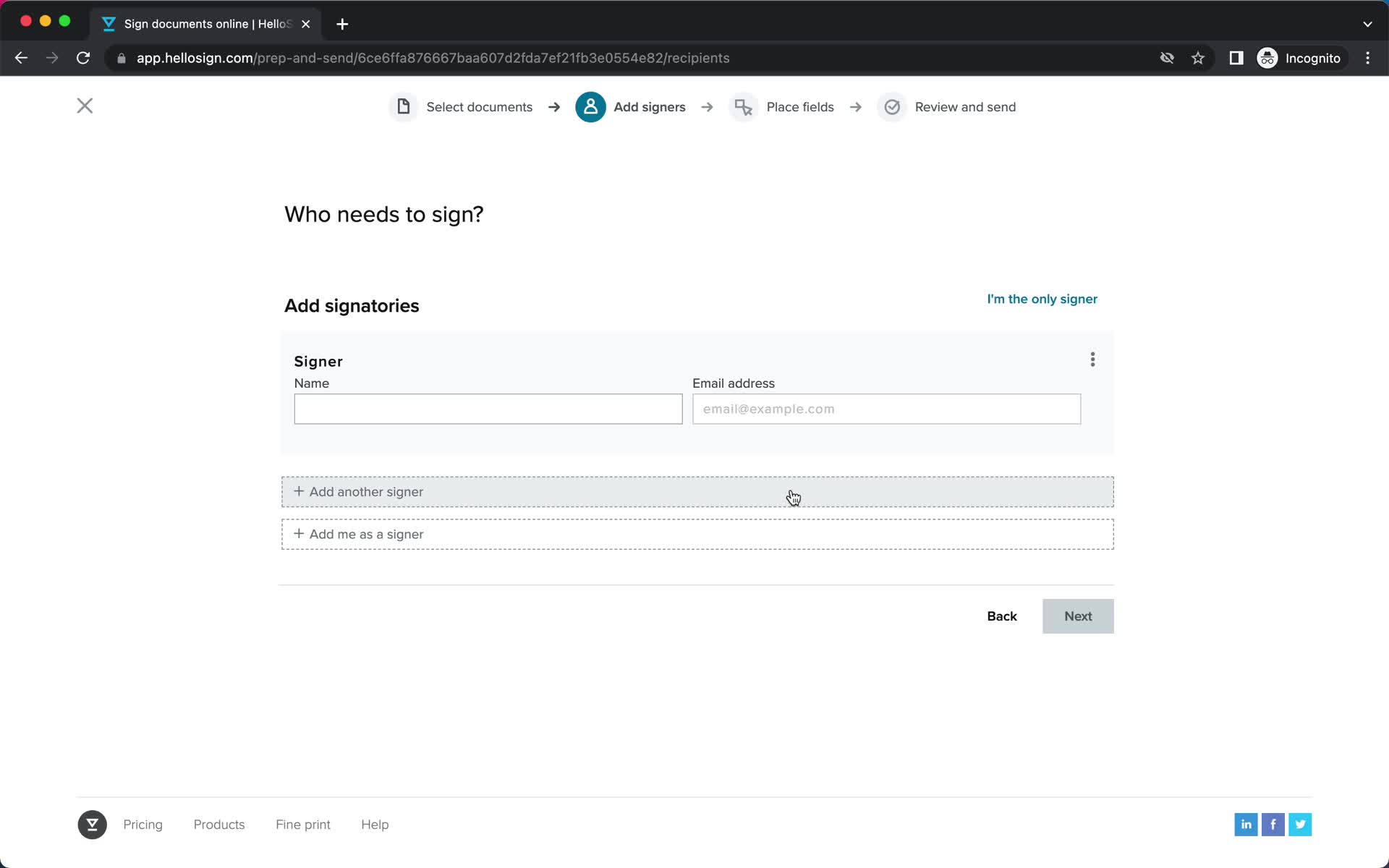Click the Help menu item in footer
The width and height of the screenshot is (1389, 868).
pyautogui.click(x=375, y=824)
